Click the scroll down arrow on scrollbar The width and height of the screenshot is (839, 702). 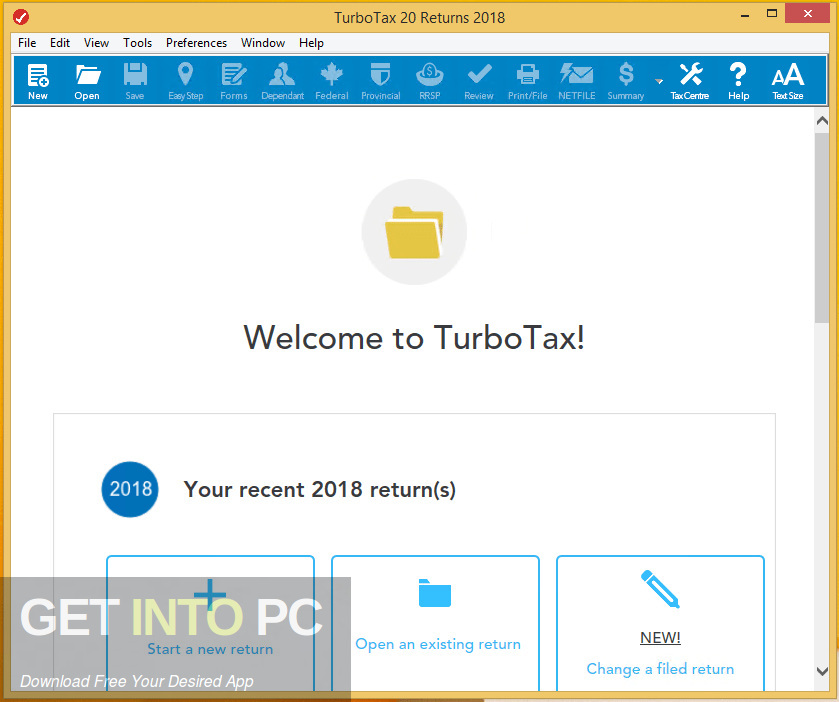coord(822,671)
